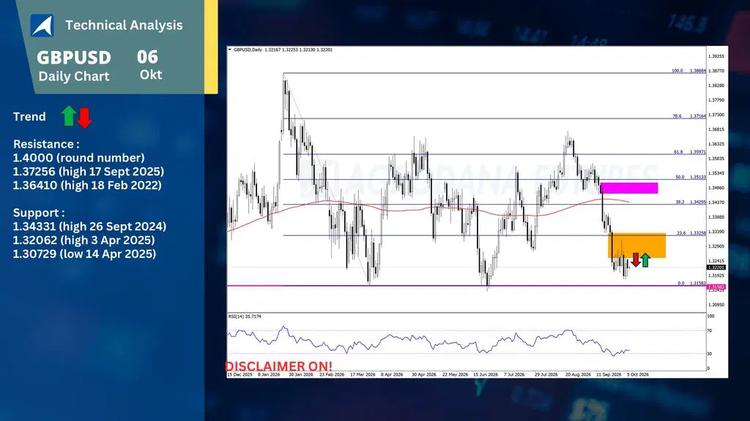750x421 pixels.
Task: Click the black current price label 1.32201
Action: (717, 267)
